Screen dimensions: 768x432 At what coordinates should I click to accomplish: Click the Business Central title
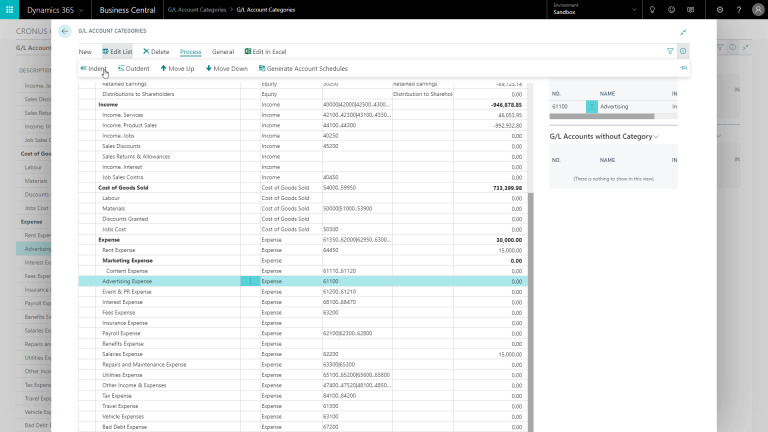tap(127, 10)
